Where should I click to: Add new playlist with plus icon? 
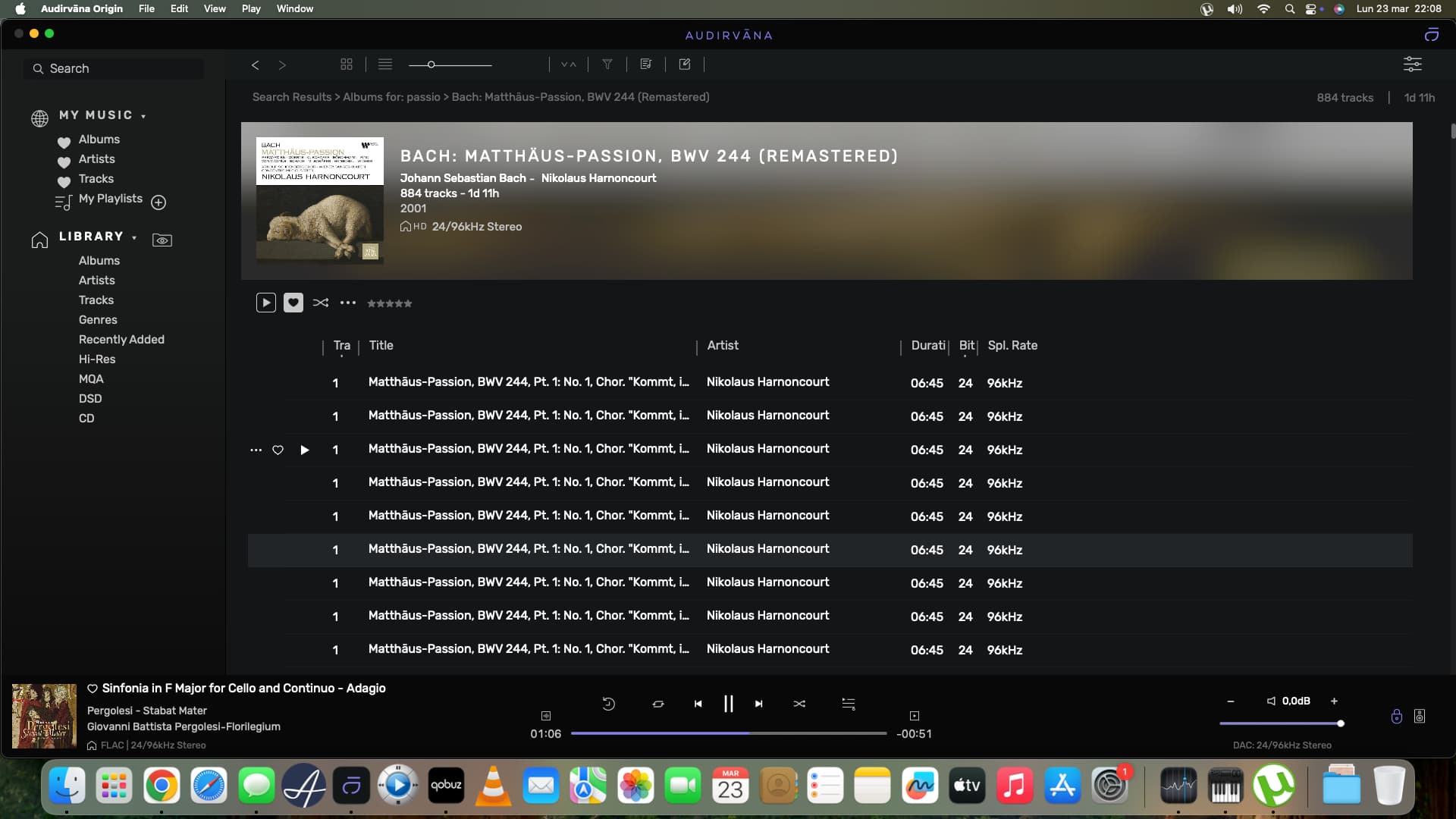pyautogui.click(x=158, y=202)
